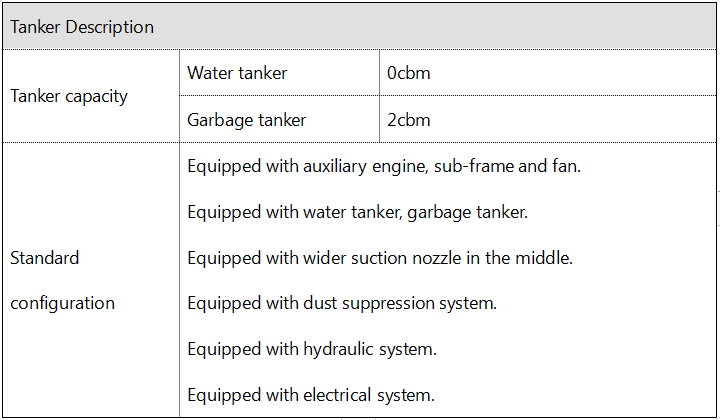Select the dust suppression system line
720x420 pixels.
(x=342, y=303)
